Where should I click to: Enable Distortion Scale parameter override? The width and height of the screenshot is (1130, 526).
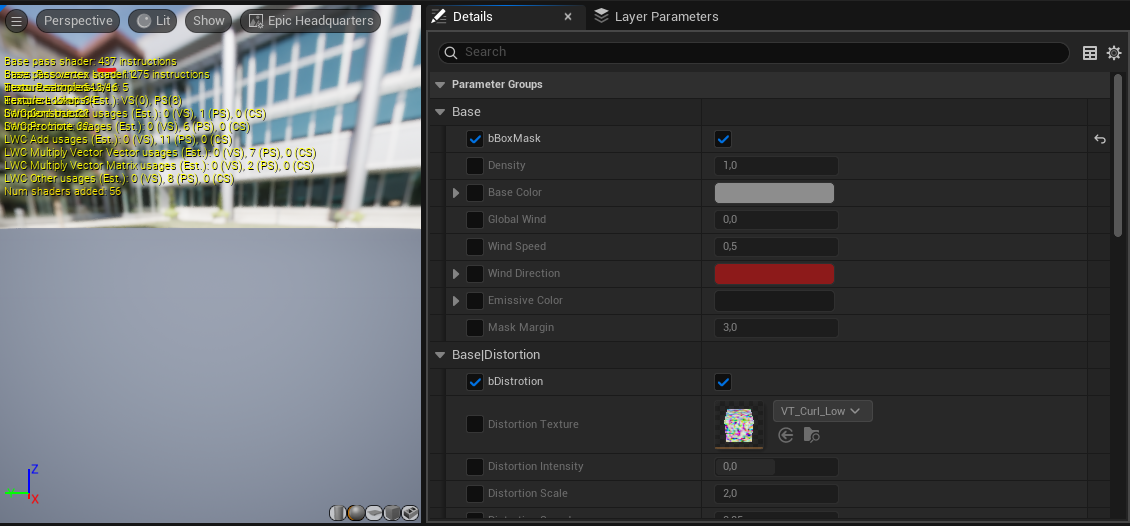[x=475, y=494]
